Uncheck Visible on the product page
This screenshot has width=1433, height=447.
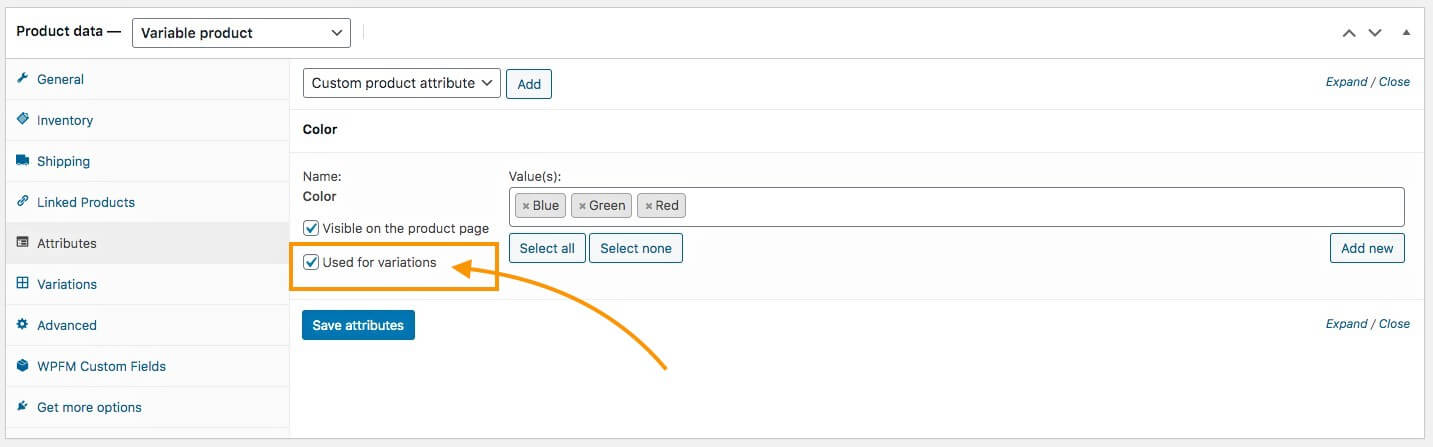[x=311, y=228]
